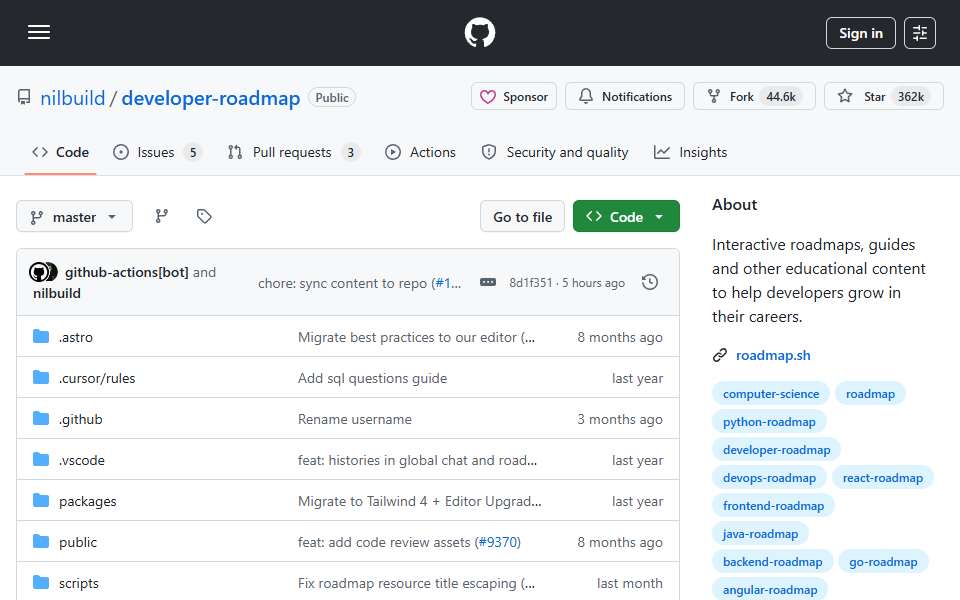Screen dimensions: 960x600
Task: Switch to the Code tab
Action: pos(61,152)
